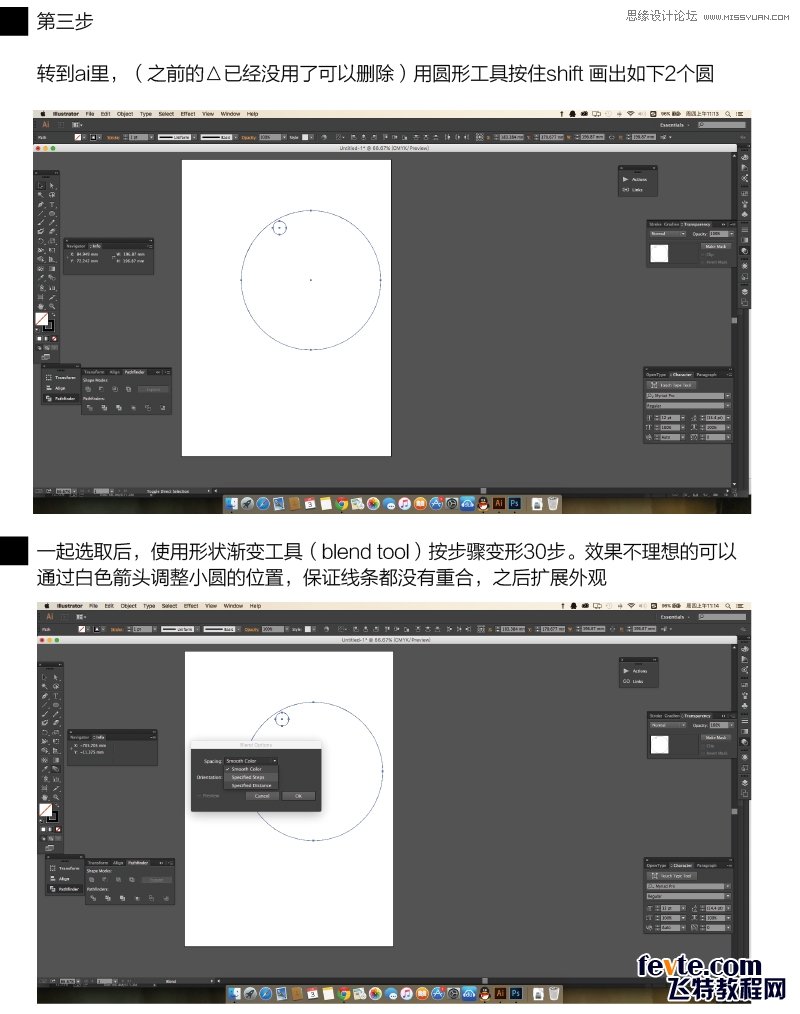Open the Essentials workspace dropdown in second screenshot
Screen dimensions: 800x1014
click(675, 616)
